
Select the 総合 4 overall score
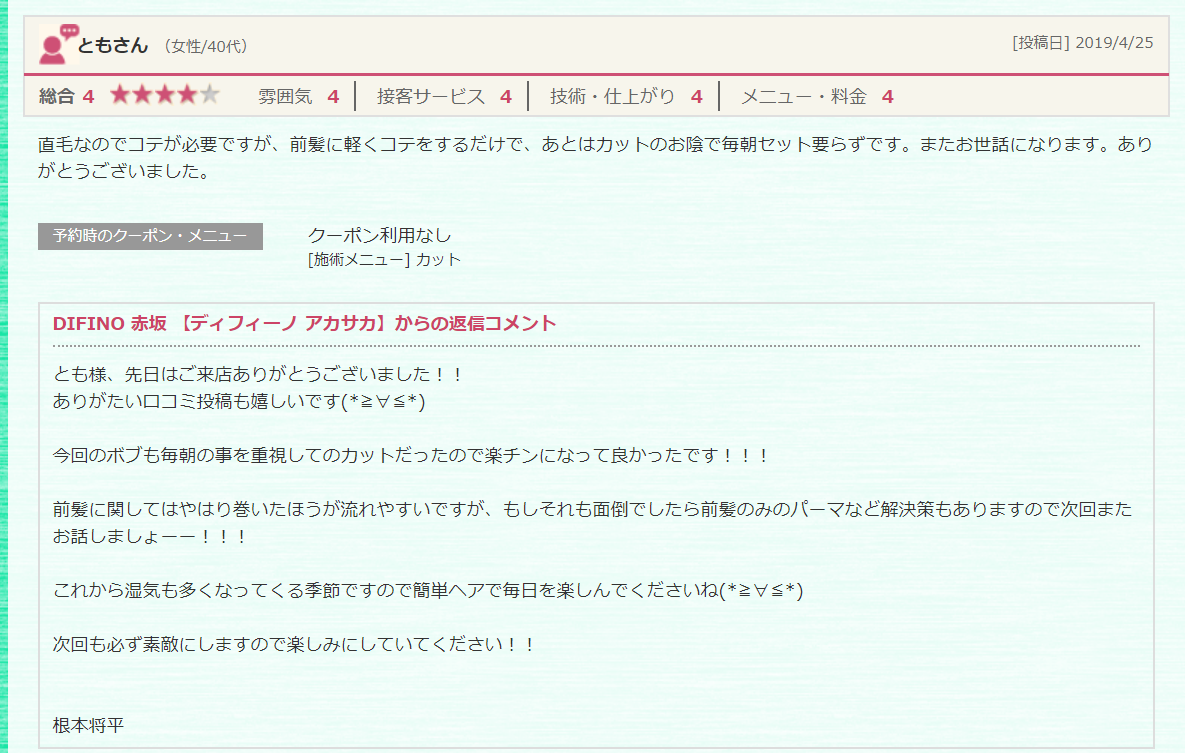tap(66, 97)
